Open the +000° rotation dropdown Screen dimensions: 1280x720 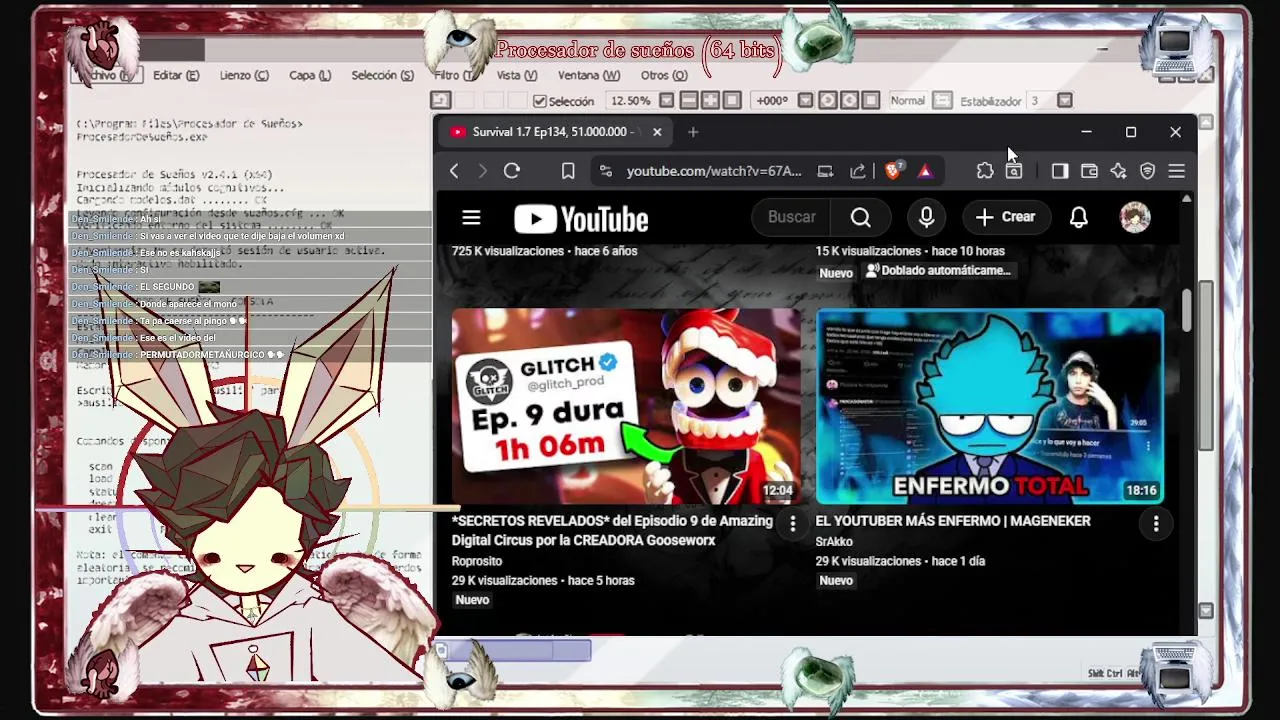[x=805, y=101]
